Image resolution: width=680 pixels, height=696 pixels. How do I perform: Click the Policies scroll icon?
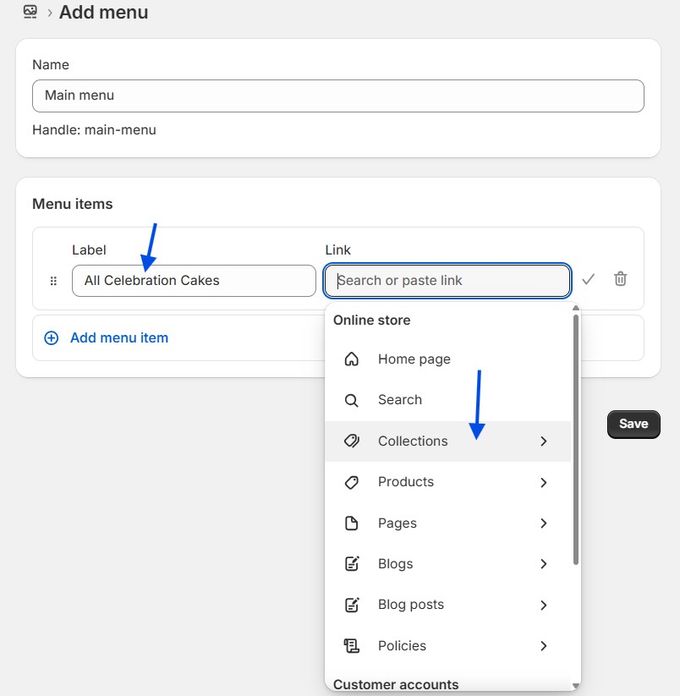point(352,645)
